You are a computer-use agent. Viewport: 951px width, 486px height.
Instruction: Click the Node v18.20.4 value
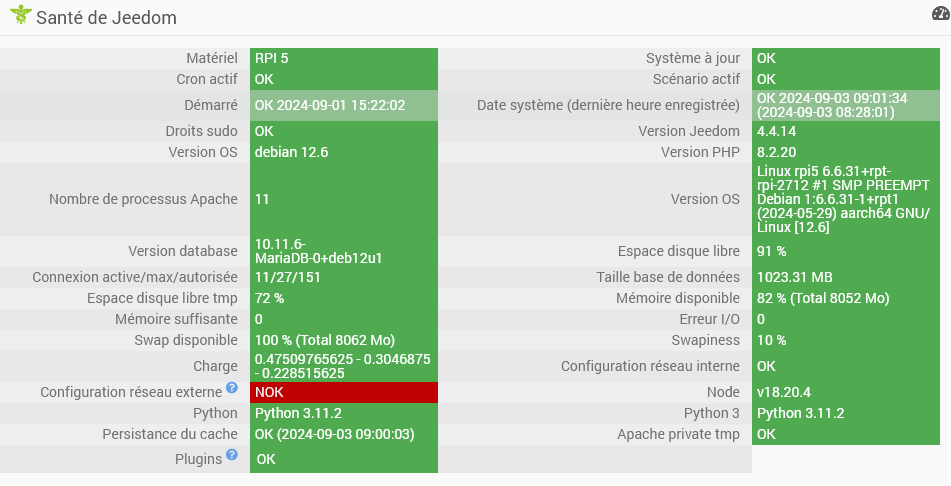[x=845, y=392]
